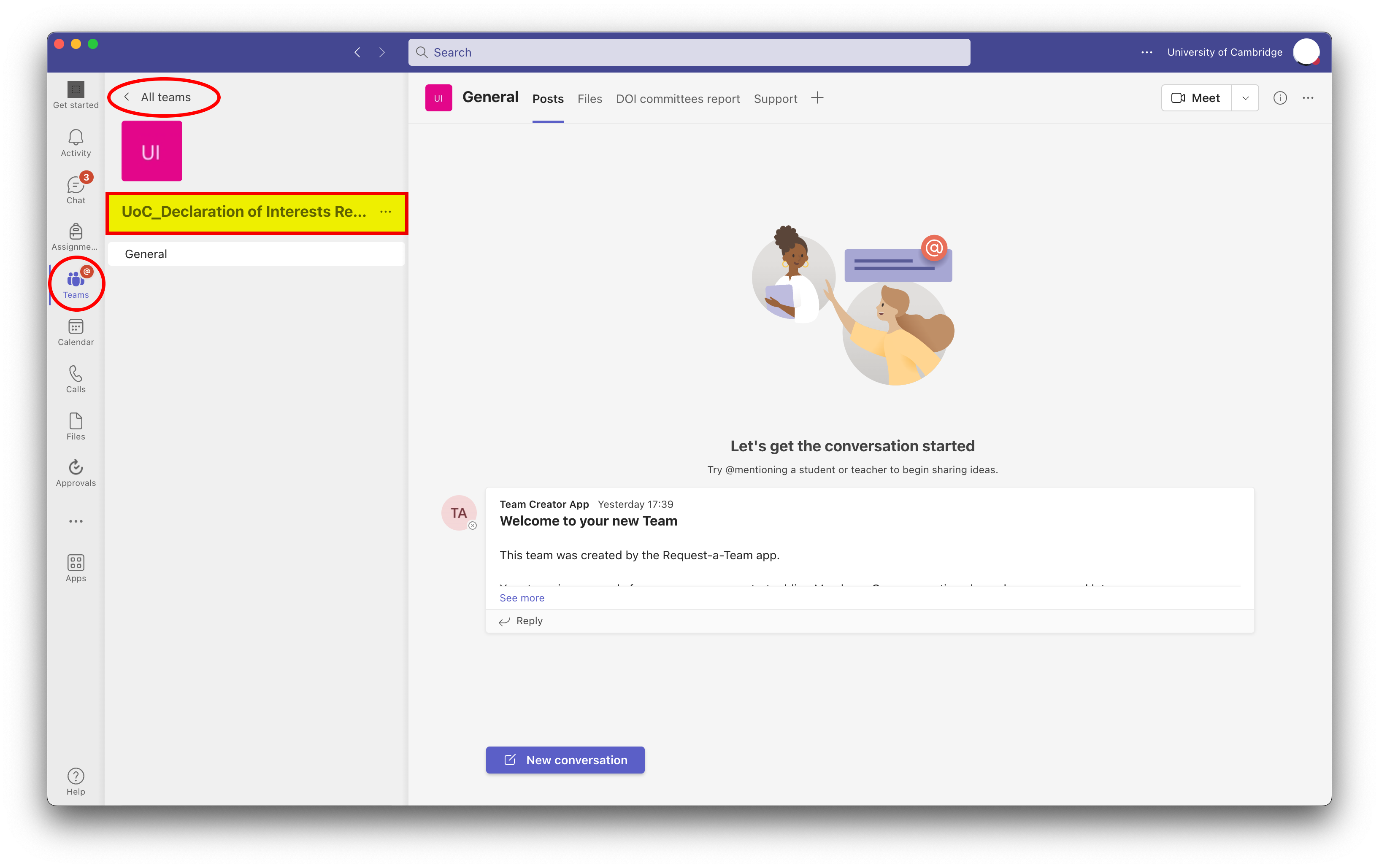This screenshot has height=868, width=1379.
Task: Open the Support tab
Action: click(x=776, y=99)
